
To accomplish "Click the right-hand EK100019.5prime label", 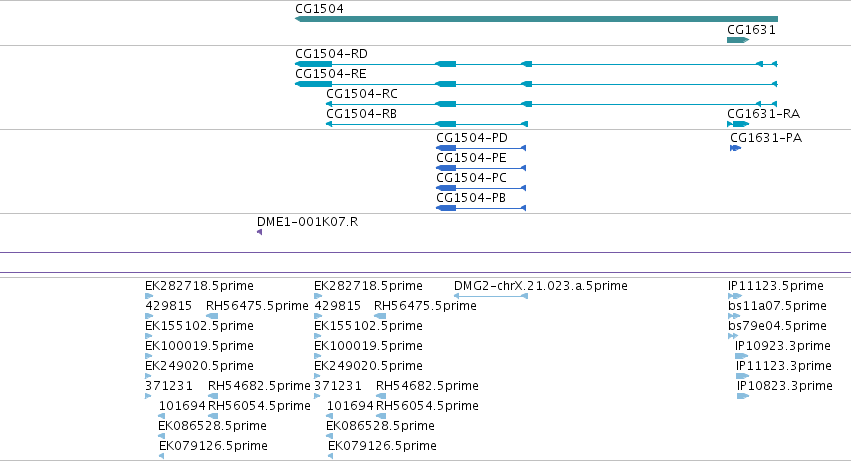I will 369,346.
